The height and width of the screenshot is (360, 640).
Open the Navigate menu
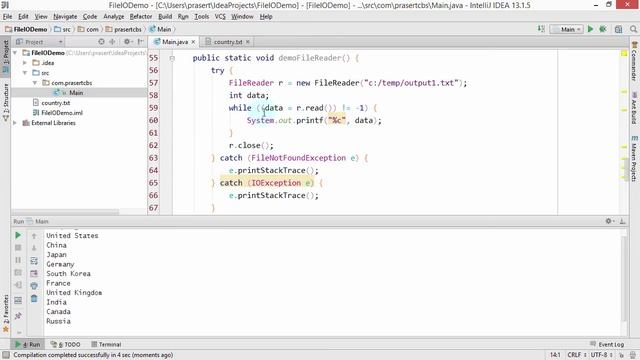(x=65, y=16)
